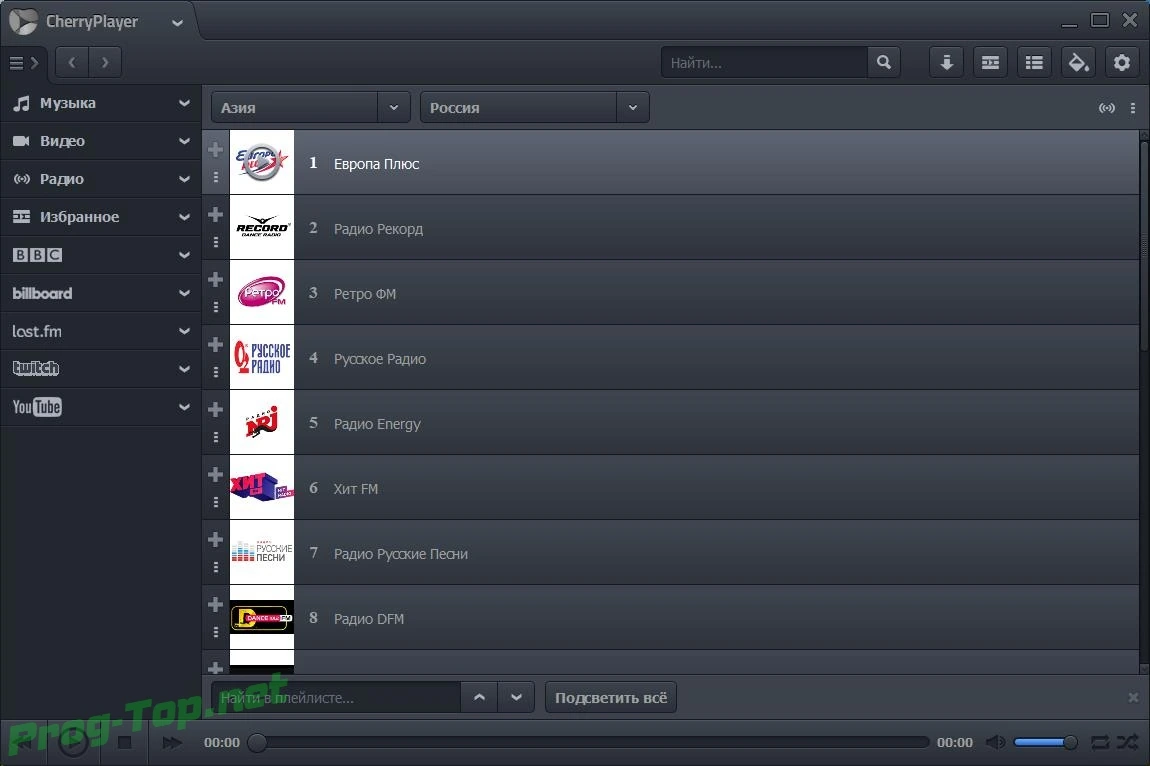Click the Подсветить всё button

tap(610, 698)
